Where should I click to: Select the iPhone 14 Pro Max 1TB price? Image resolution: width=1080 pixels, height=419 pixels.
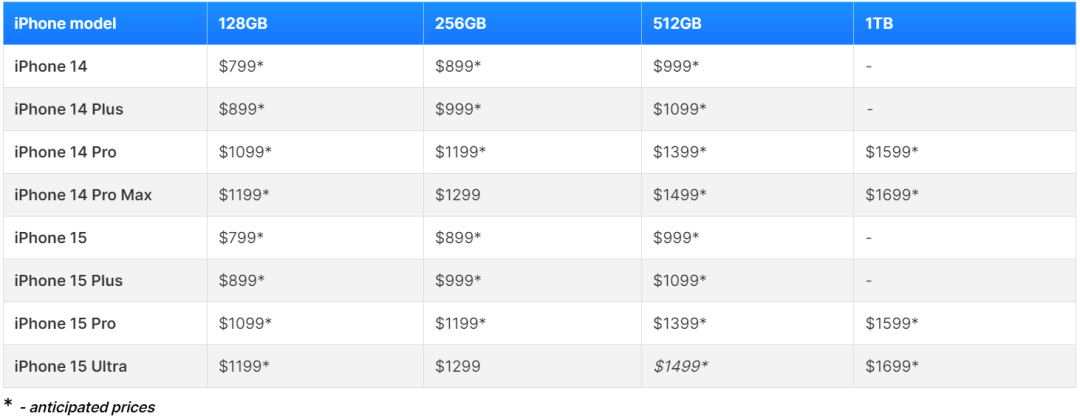pos(892,195)
